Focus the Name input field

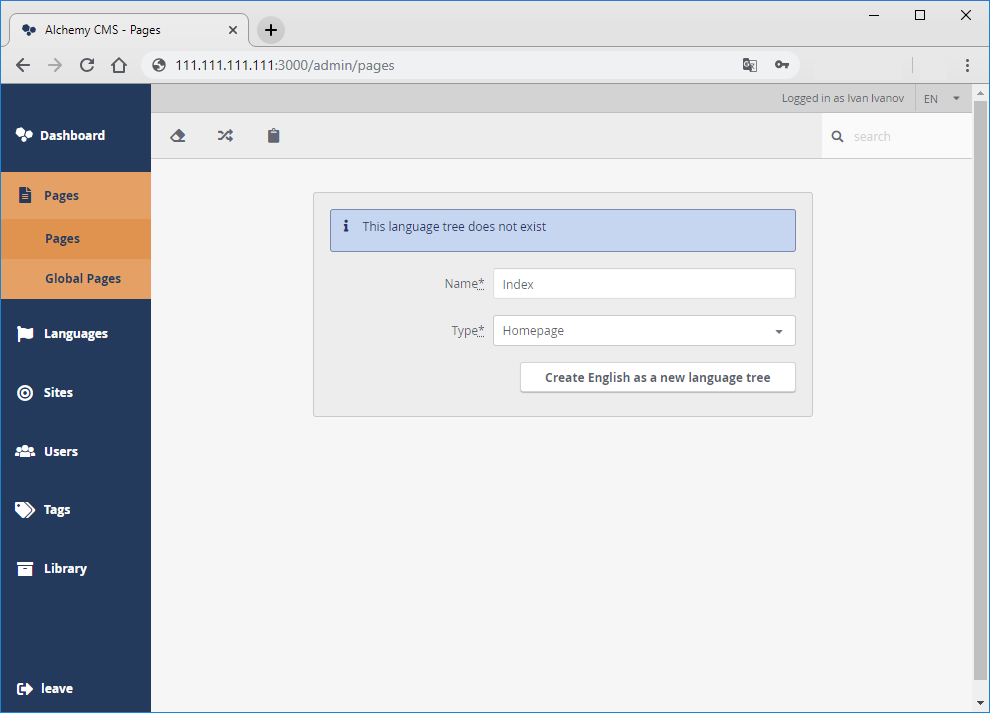[x=644, y=284]
